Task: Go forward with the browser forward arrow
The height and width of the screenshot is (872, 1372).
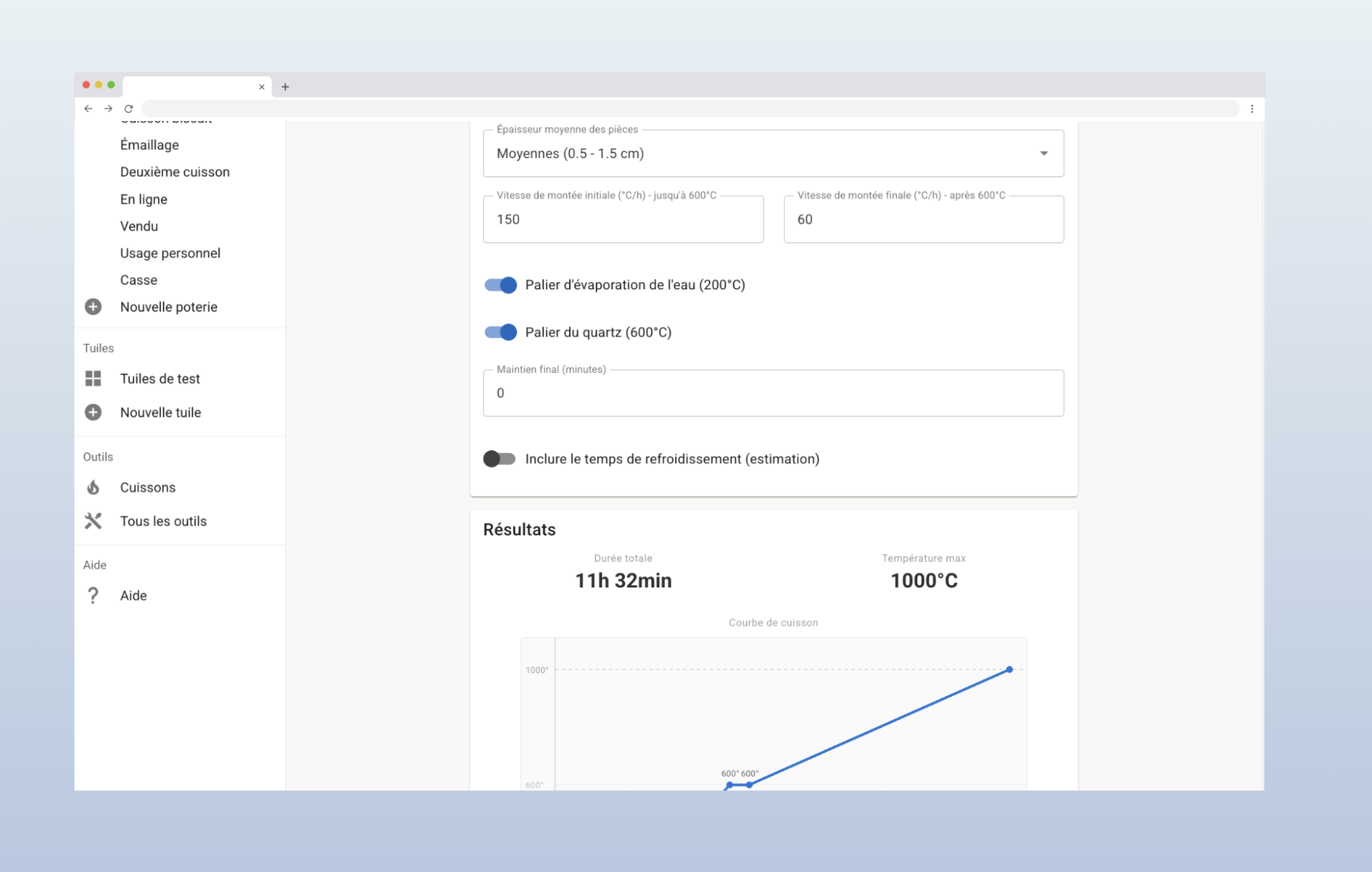Action: 108,108
